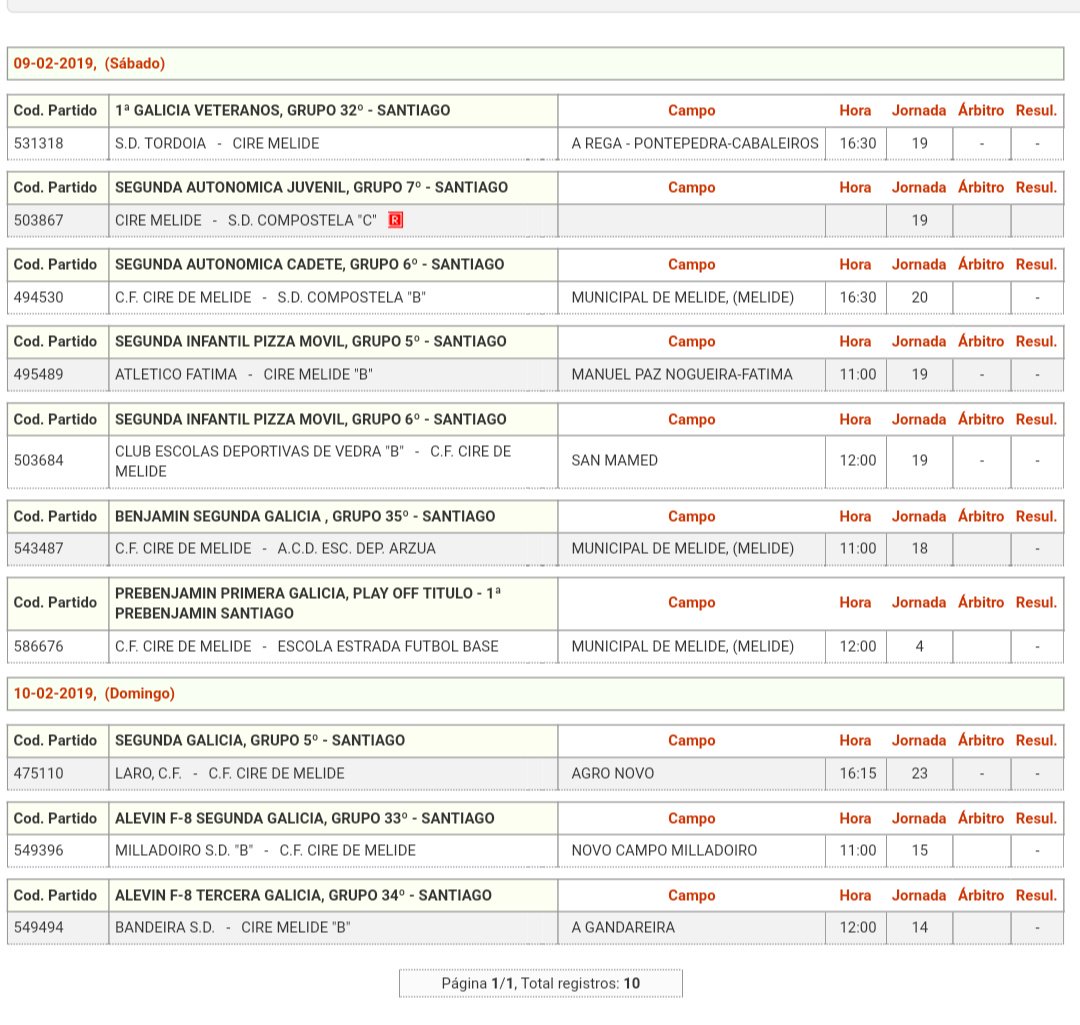The width and height of the screenshot is (1080, 1025).
Task: Click match code 586676
Action: tap(39, 646)
